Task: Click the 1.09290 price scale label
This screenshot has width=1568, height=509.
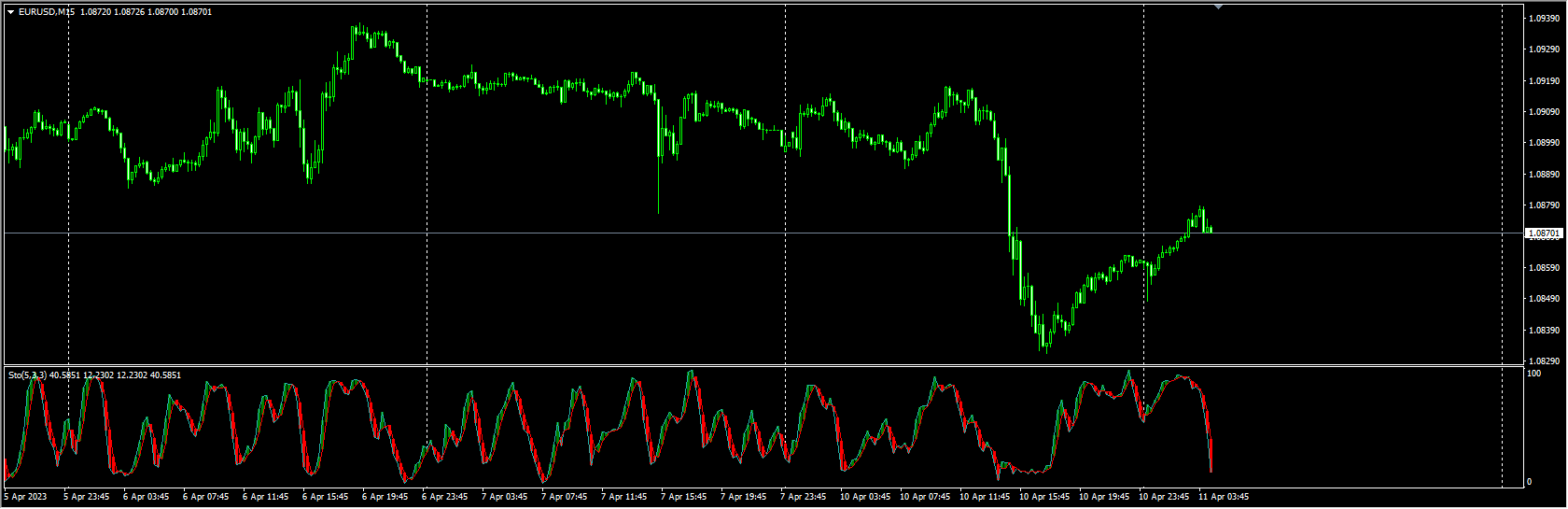Action: pos(1545,49)
